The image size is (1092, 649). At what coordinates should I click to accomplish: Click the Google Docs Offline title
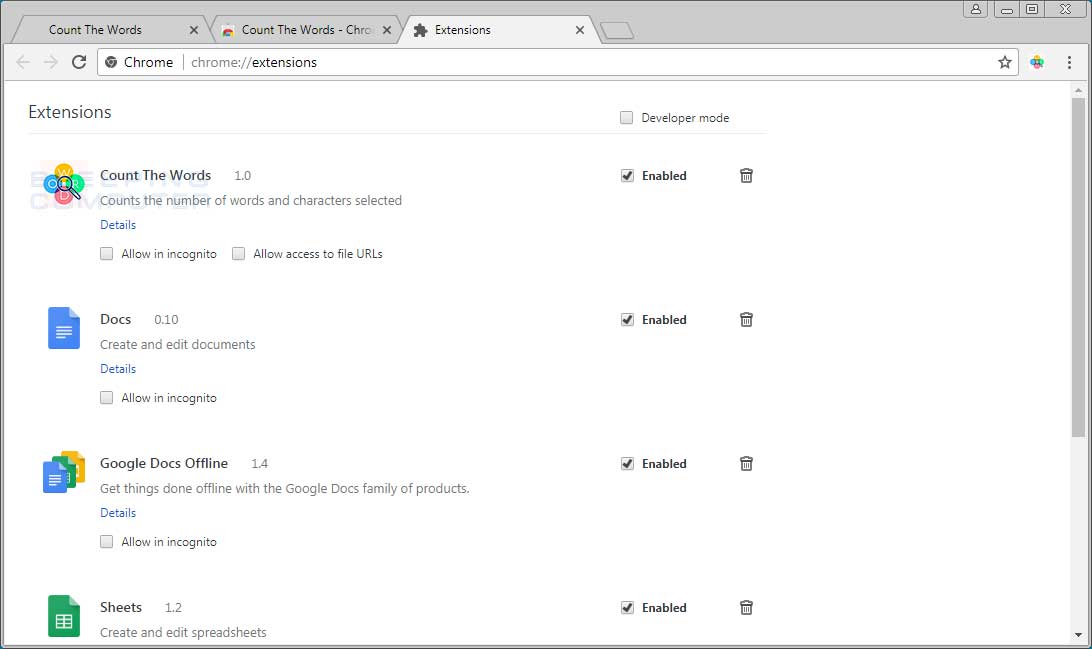coord(164,464)
